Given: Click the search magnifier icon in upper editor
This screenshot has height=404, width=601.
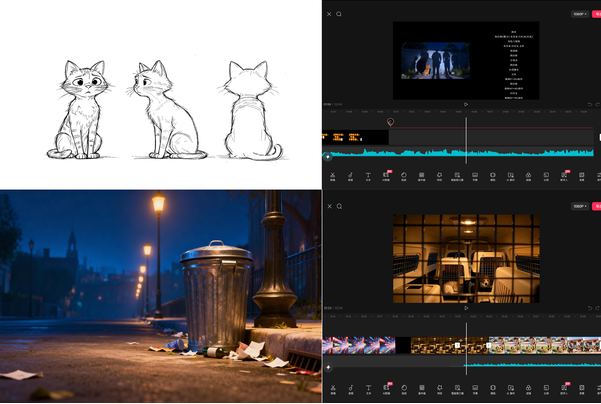Looking at the screenshot, I should [339, 14].
